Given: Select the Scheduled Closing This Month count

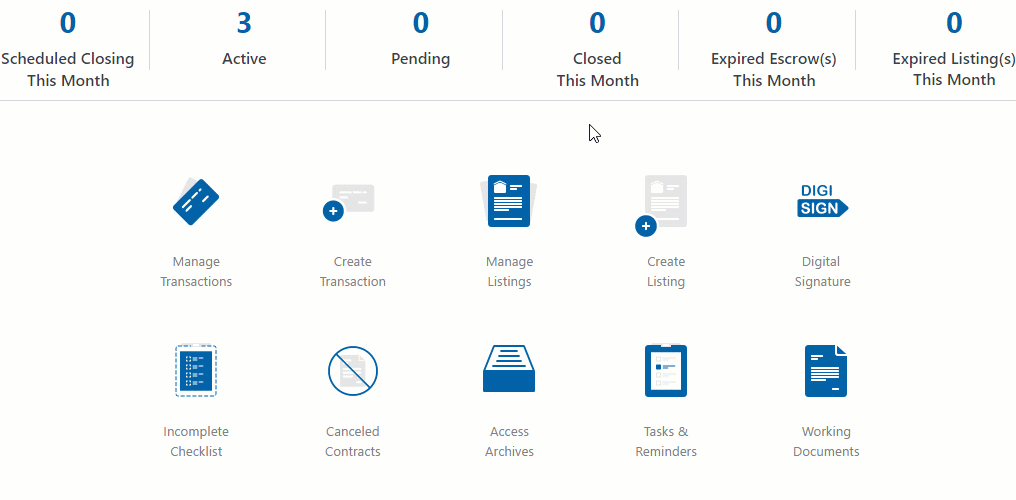Looking at the screenshot, I should point(67,23).
